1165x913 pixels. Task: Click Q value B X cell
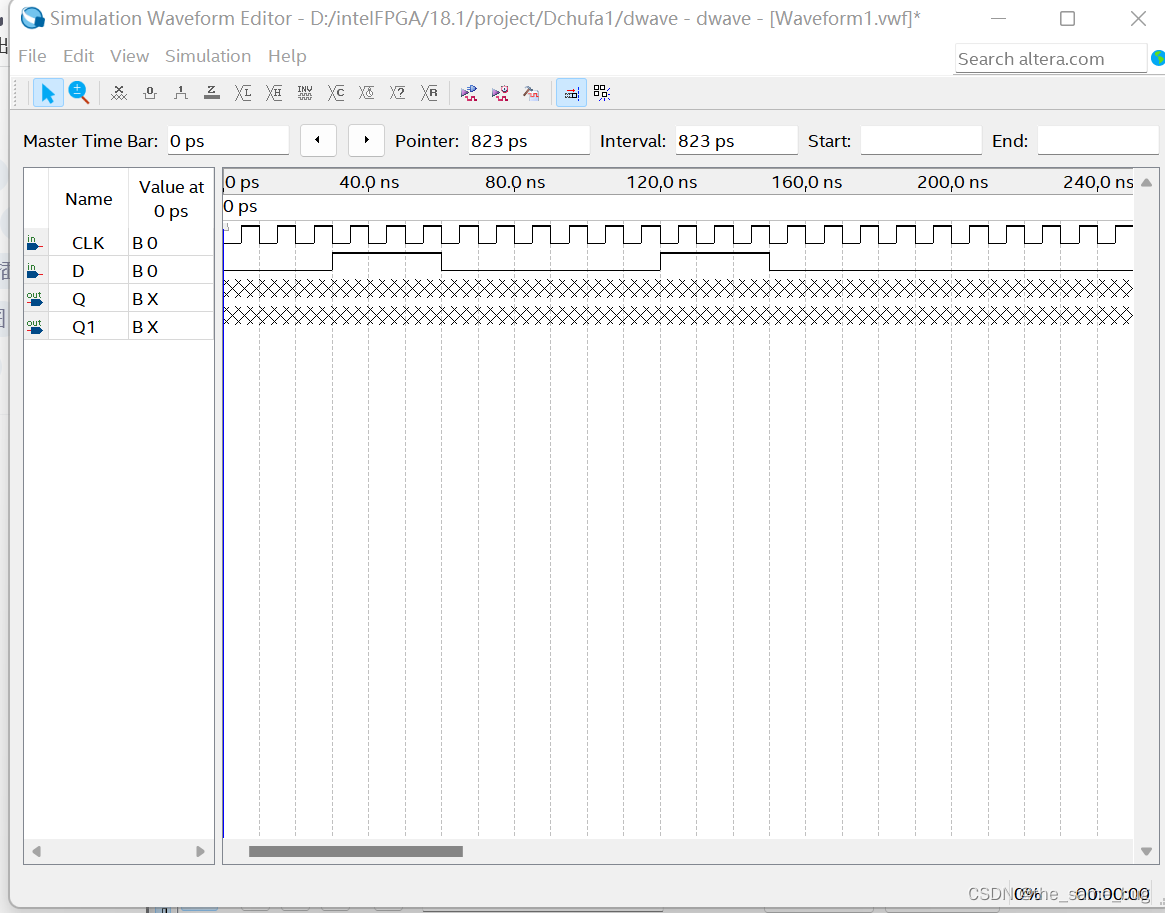point(171,299)
